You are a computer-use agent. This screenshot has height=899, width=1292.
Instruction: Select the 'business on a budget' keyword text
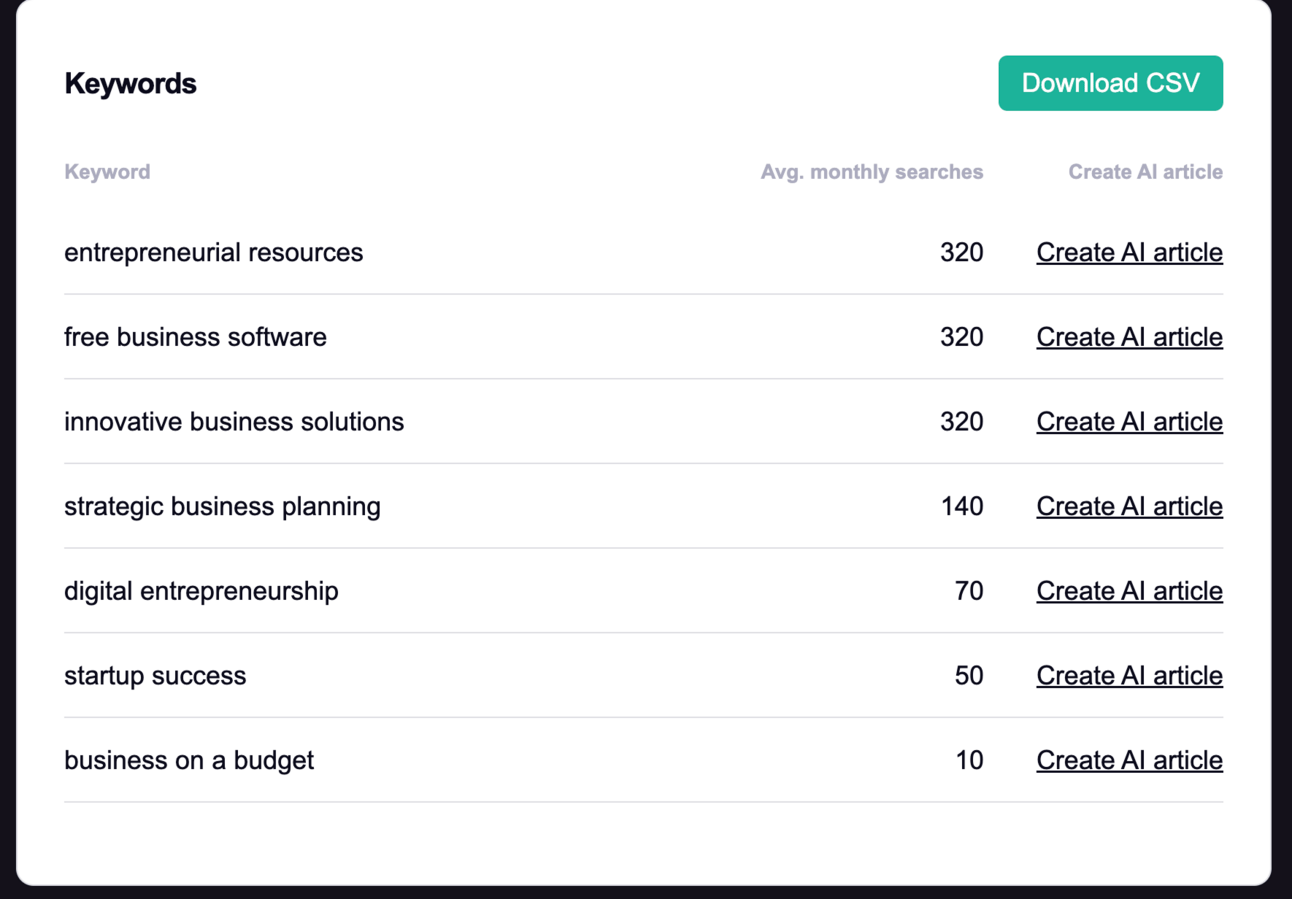click(x=189, y=761)
